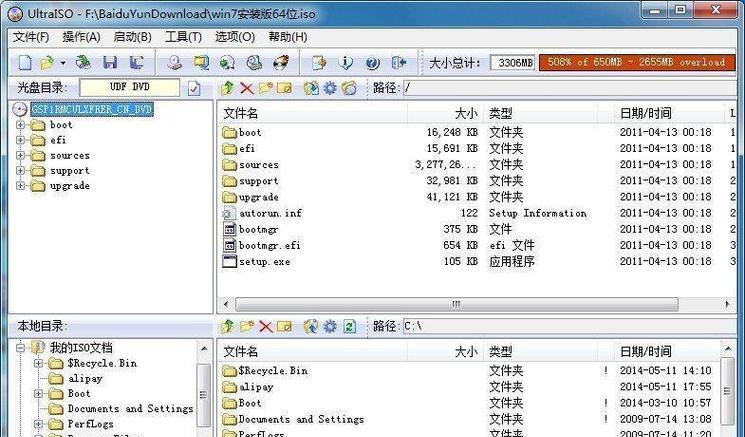
Task: Expand the PerfLogs folder in the local tree
Action: pos(38,424)
